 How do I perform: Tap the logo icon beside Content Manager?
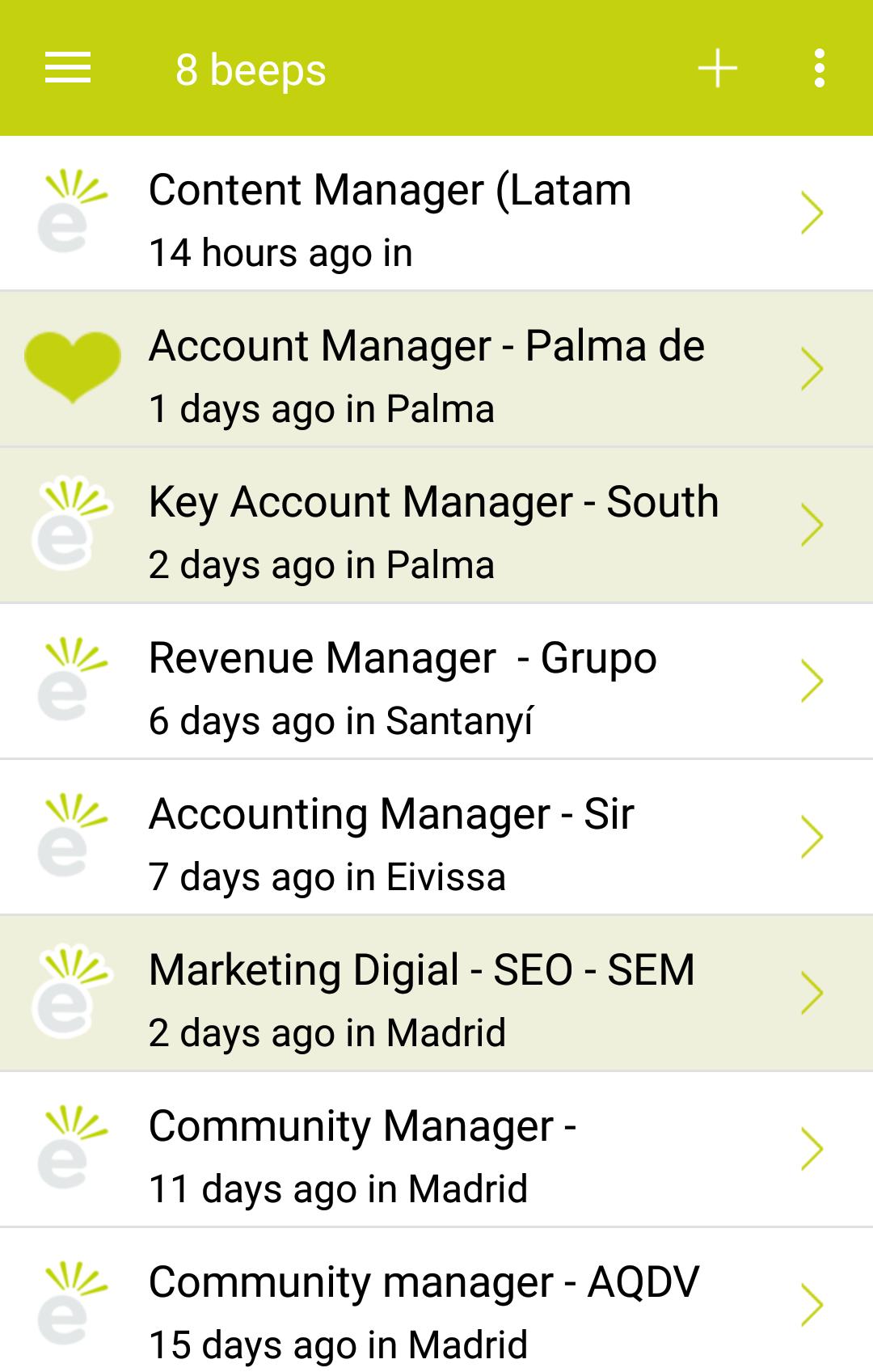pos(71,212)
